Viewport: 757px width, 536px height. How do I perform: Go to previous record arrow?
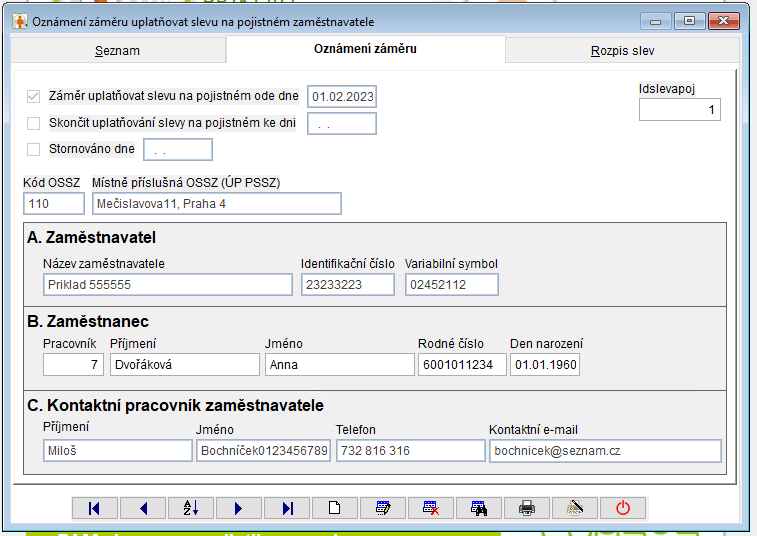(x=143, y=508)
